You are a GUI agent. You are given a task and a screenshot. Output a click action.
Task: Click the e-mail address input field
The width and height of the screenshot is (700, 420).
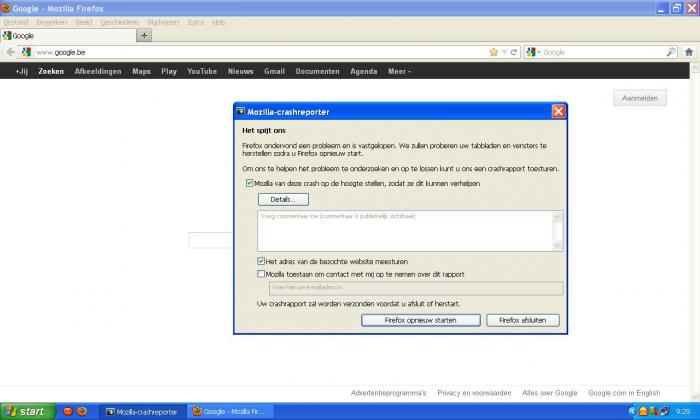tap(416, 288)
